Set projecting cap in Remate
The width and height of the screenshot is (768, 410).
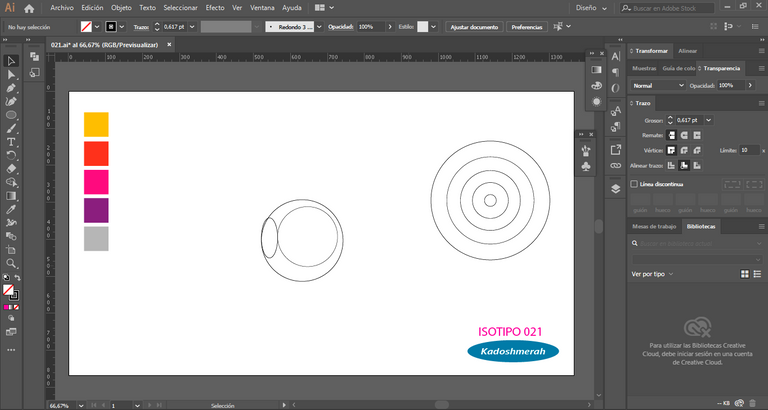pyautogui.click(x=697, y=135)
